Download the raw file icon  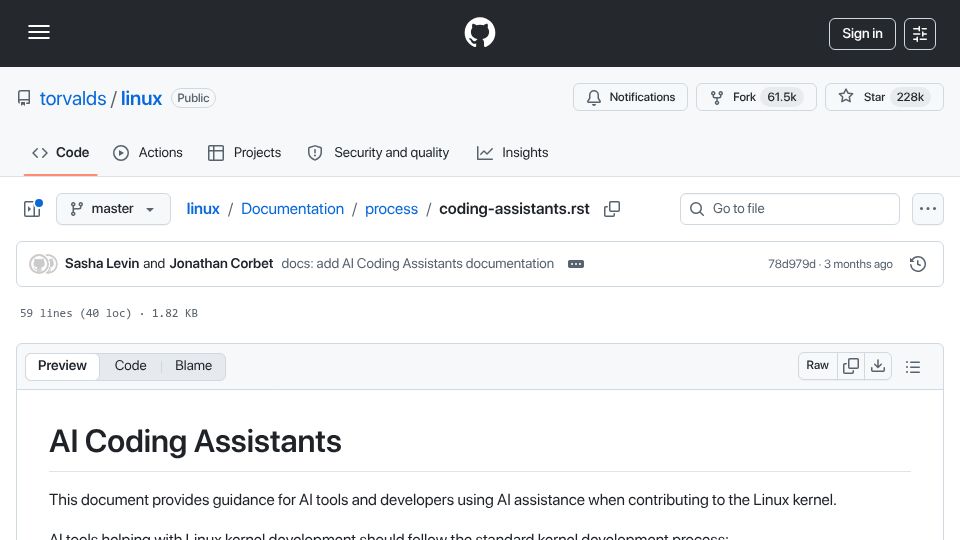878,366
